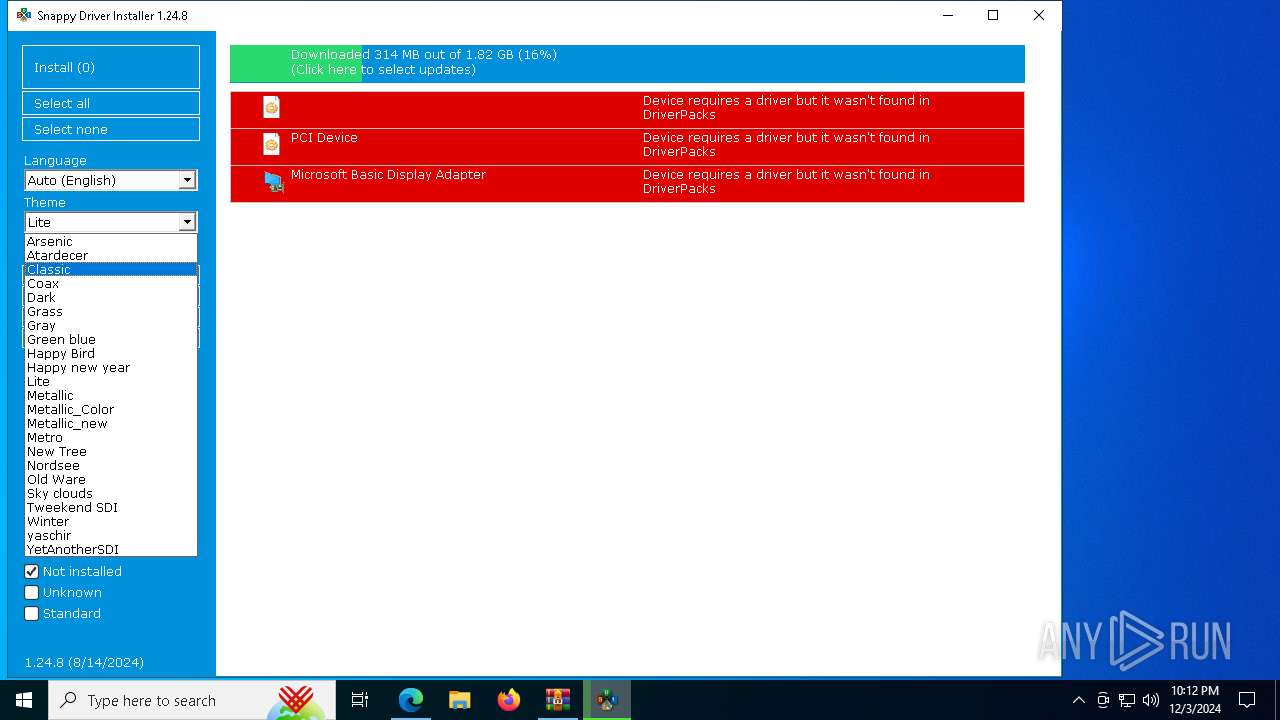Show hidden system tray icons
The height and width of the screenshot is (720, 1280).
(1078, 700)
